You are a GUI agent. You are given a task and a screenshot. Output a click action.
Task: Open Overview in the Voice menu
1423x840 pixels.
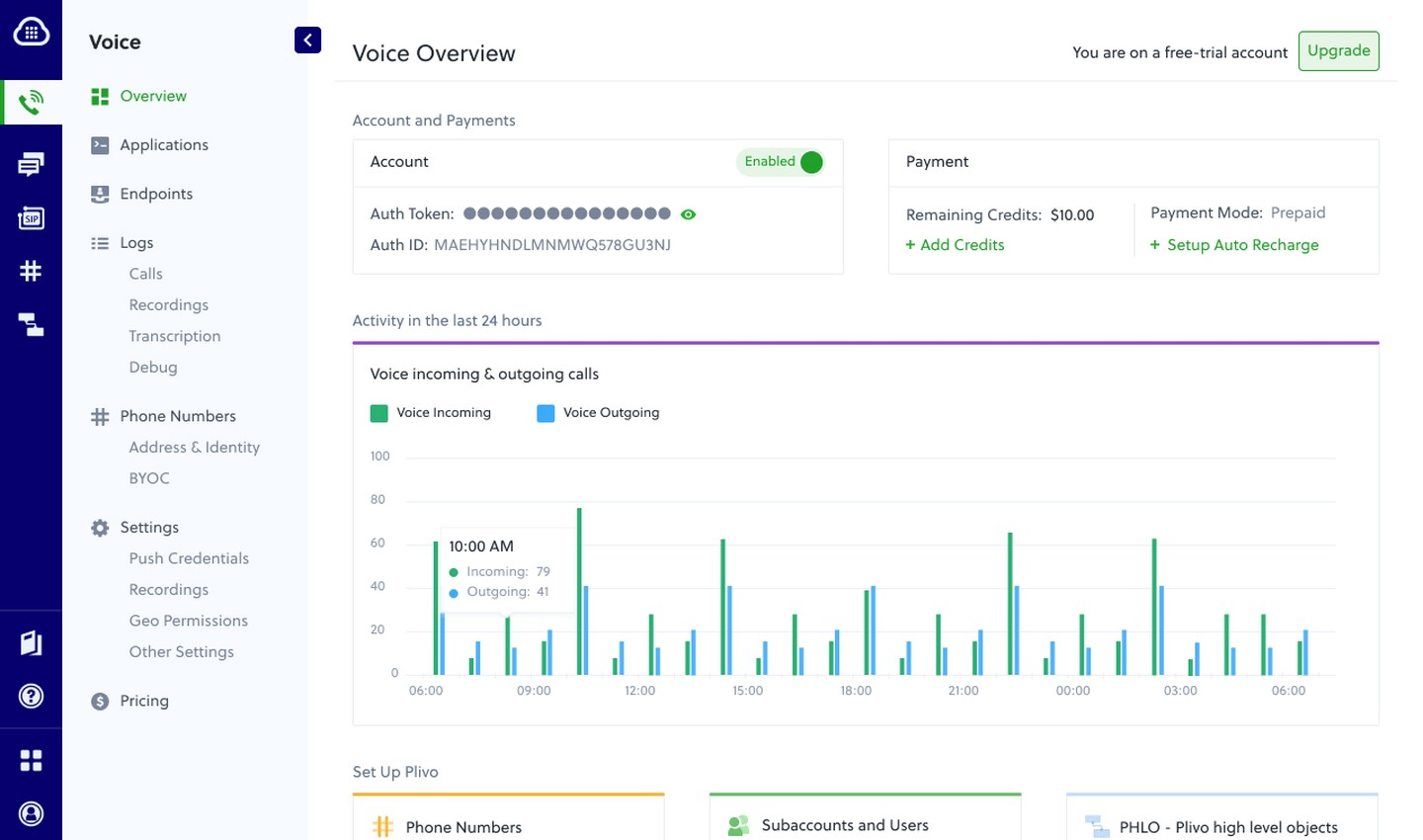click(153, 96)
